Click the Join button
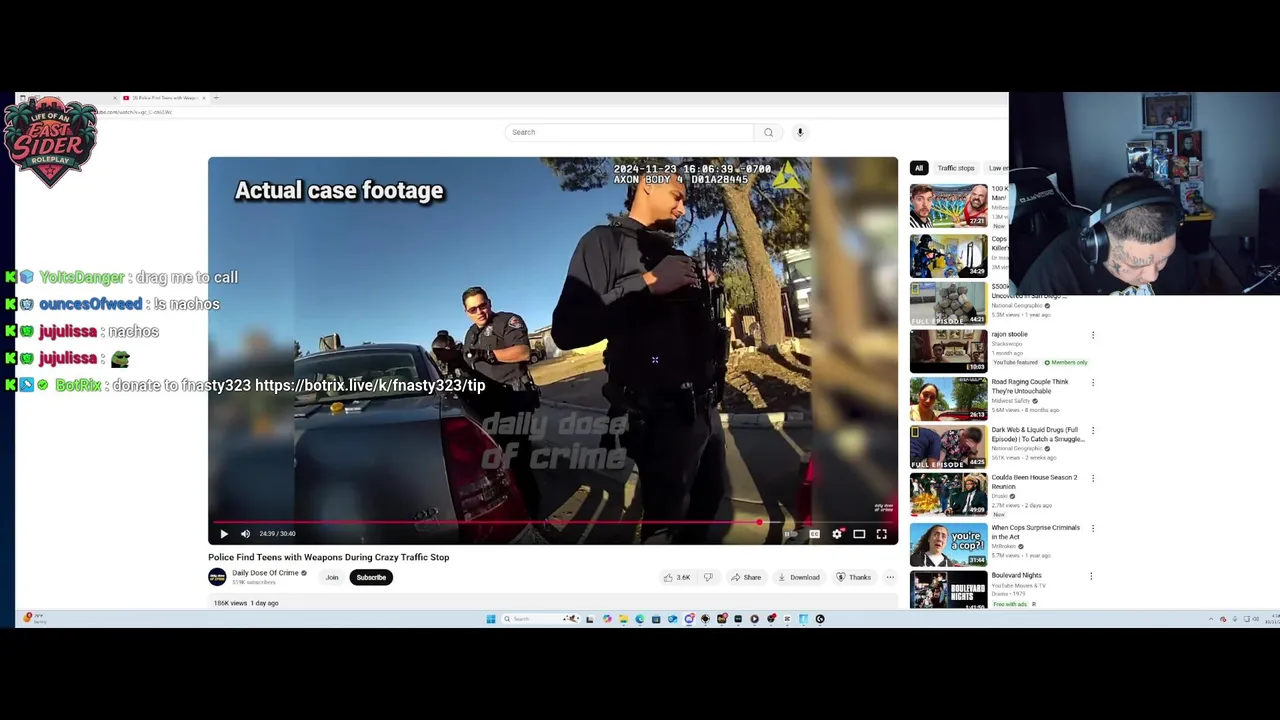 pos(332,577)
